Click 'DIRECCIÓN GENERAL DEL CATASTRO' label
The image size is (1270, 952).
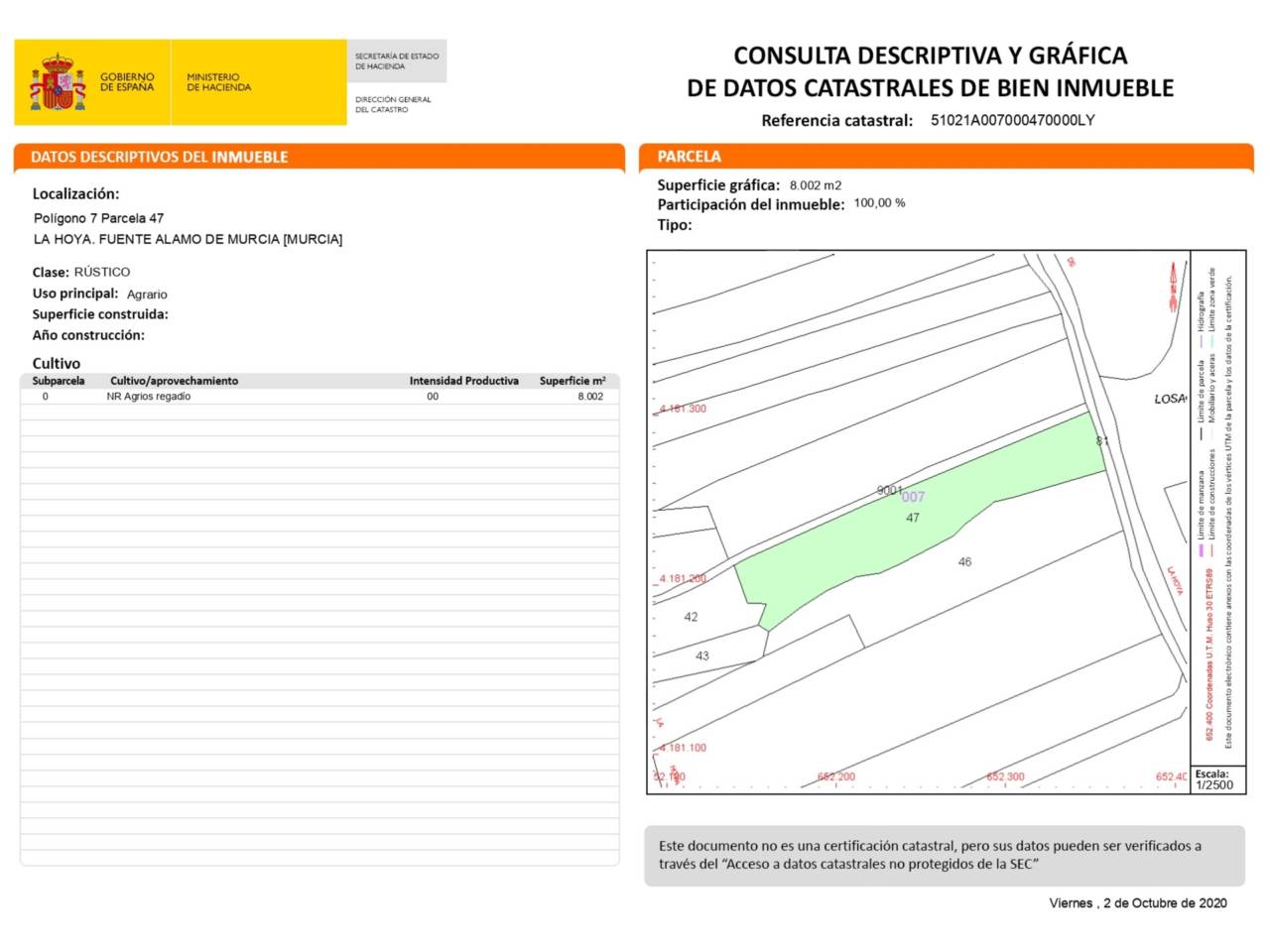click(x=393, y=104)
